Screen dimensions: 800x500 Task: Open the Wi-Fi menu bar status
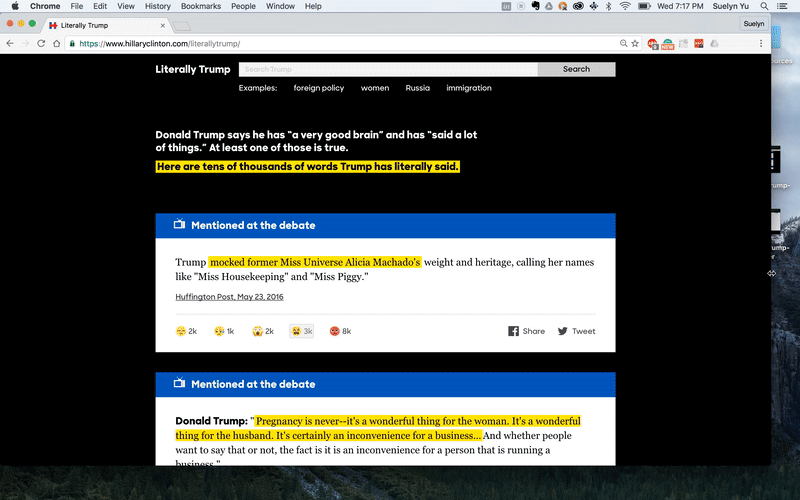click(x=625, y=6)
